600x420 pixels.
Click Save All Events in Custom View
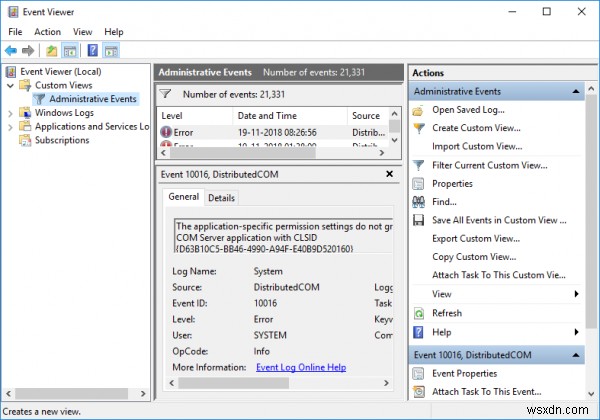pos(499,220)
